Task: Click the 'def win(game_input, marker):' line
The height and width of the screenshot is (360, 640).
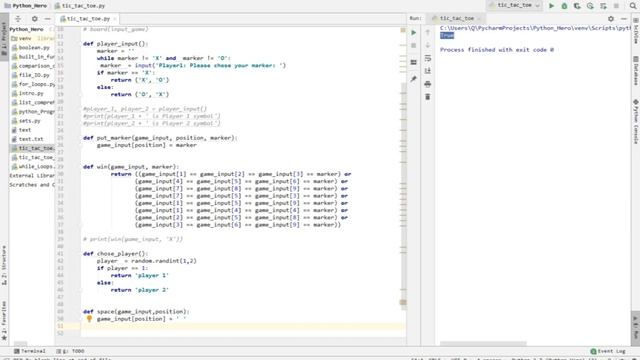Action: click(x=131, y=167)
